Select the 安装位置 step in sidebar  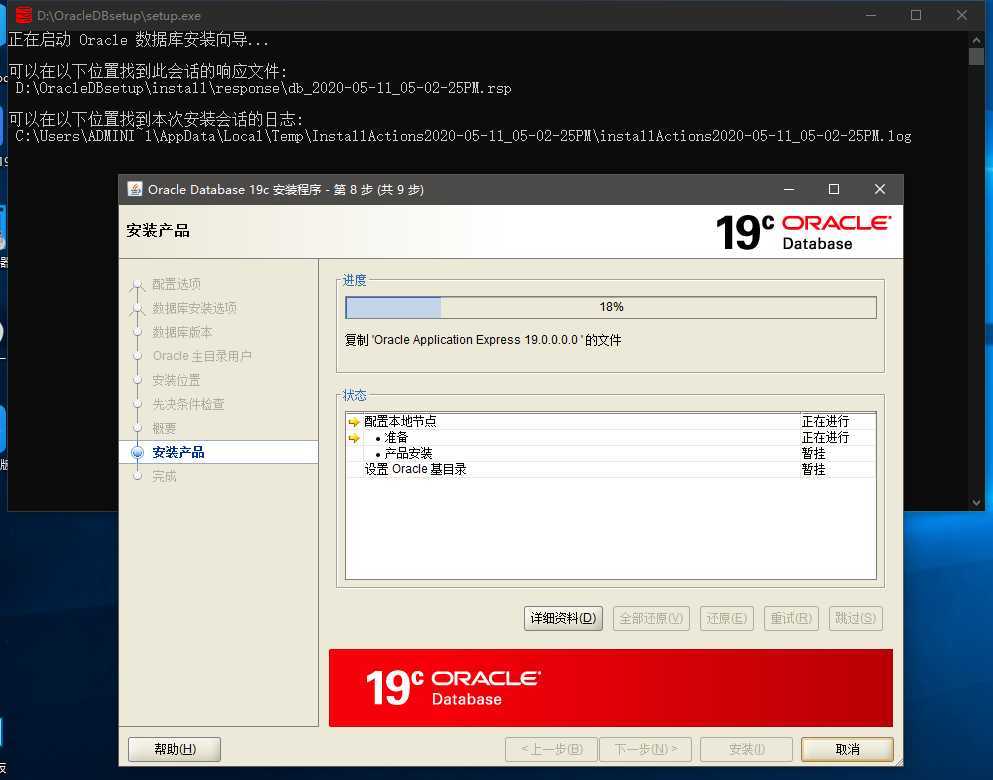[176, 380]
